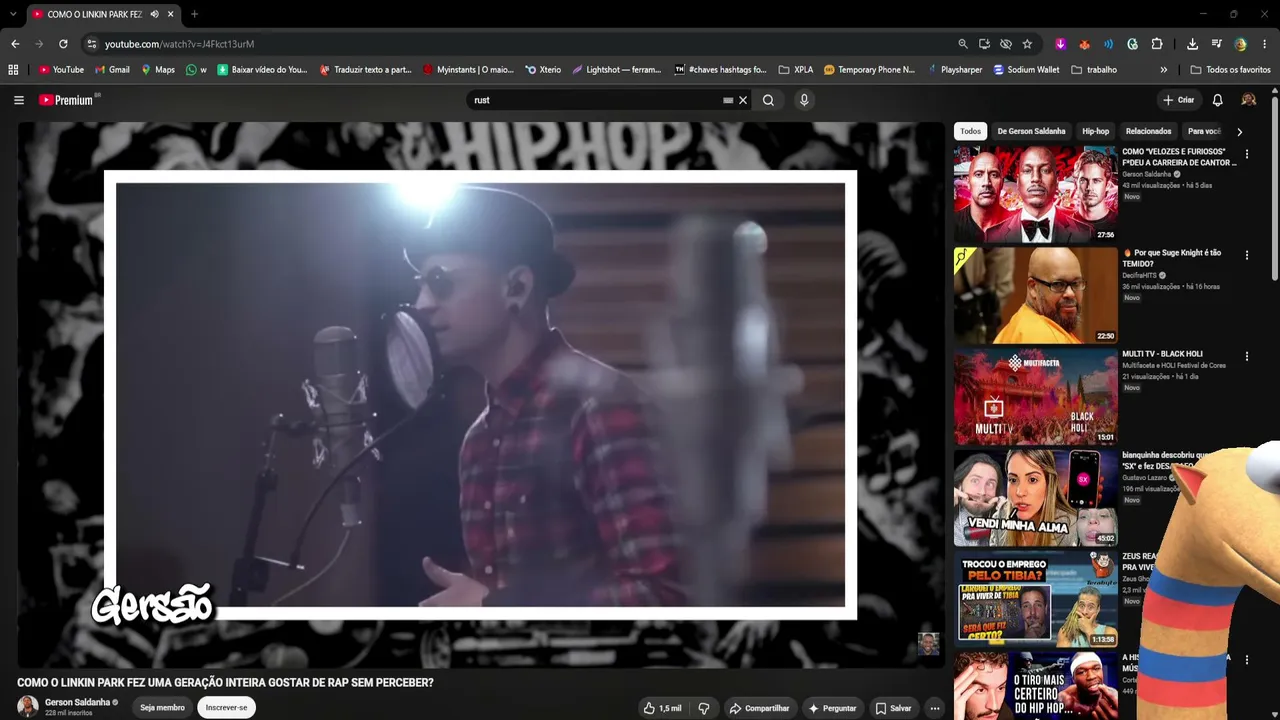Mute the tab via speaker icon

[x=154, y=14]
